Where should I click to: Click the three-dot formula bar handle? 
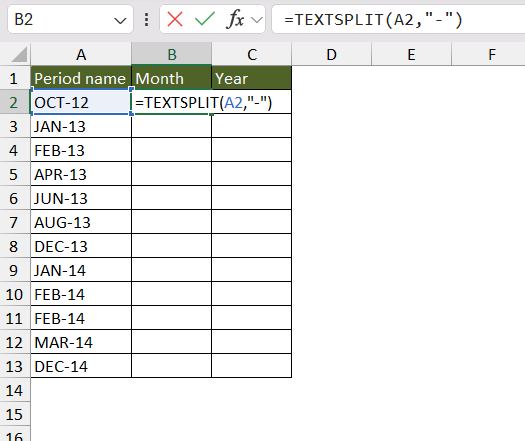(146, 19)
